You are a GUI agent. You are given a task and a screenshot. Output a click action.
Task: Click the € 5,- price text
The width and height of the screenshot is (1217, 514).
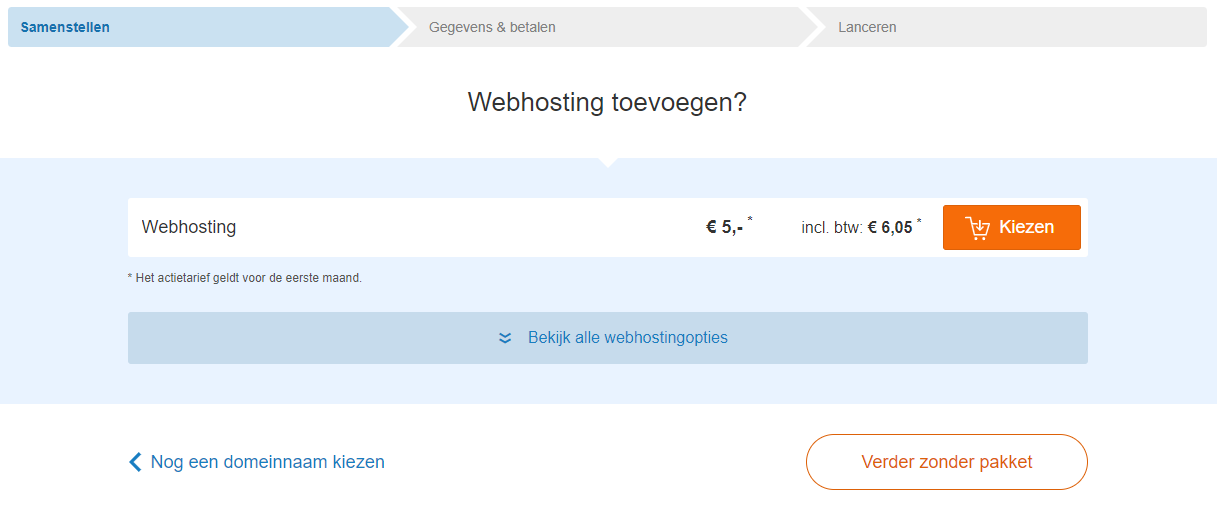pyautogui.click(x=725, y=227)
